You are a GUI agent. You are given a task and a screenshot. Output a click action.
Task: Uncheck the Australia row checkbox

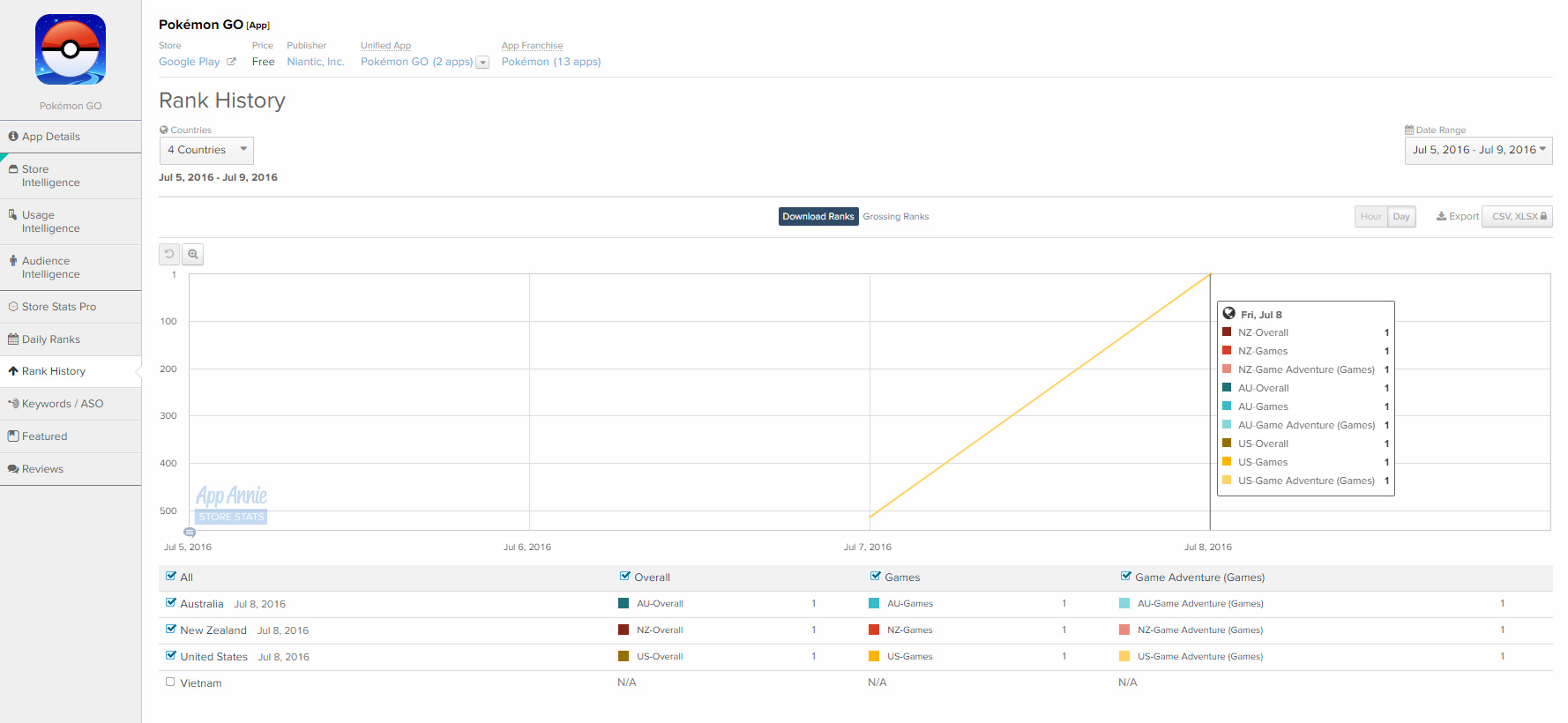pyautogui.click(x=171, y=602)
